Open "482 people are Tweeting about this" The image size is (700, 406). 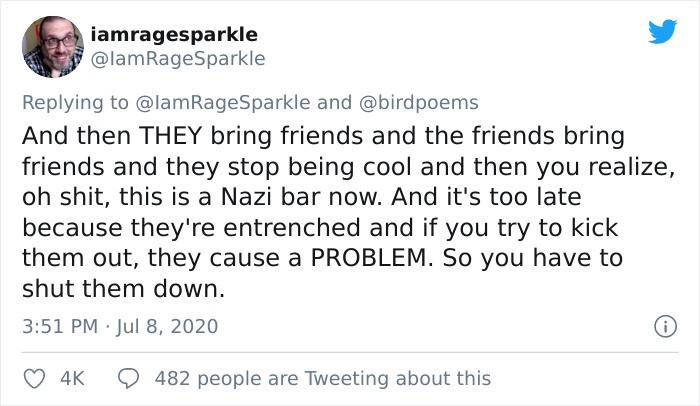(x=323, y=378)
